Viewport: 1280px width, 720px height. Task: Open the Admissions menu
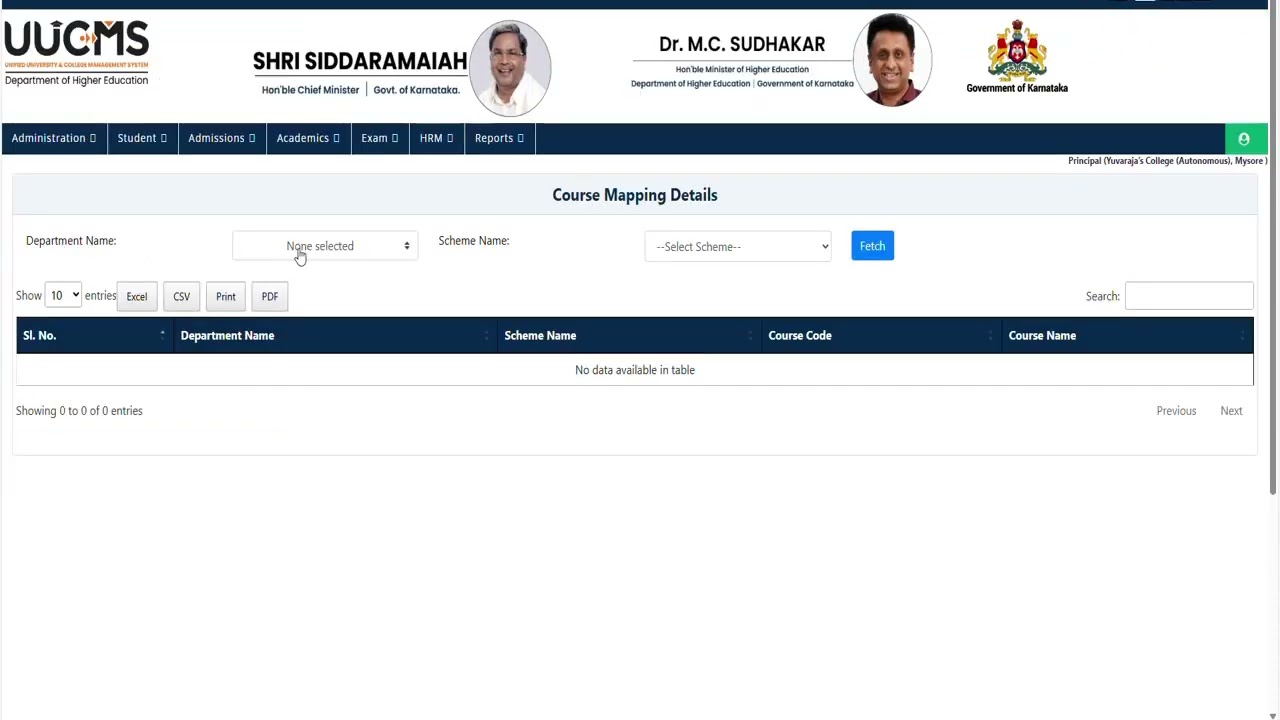(x=222, y=138)
